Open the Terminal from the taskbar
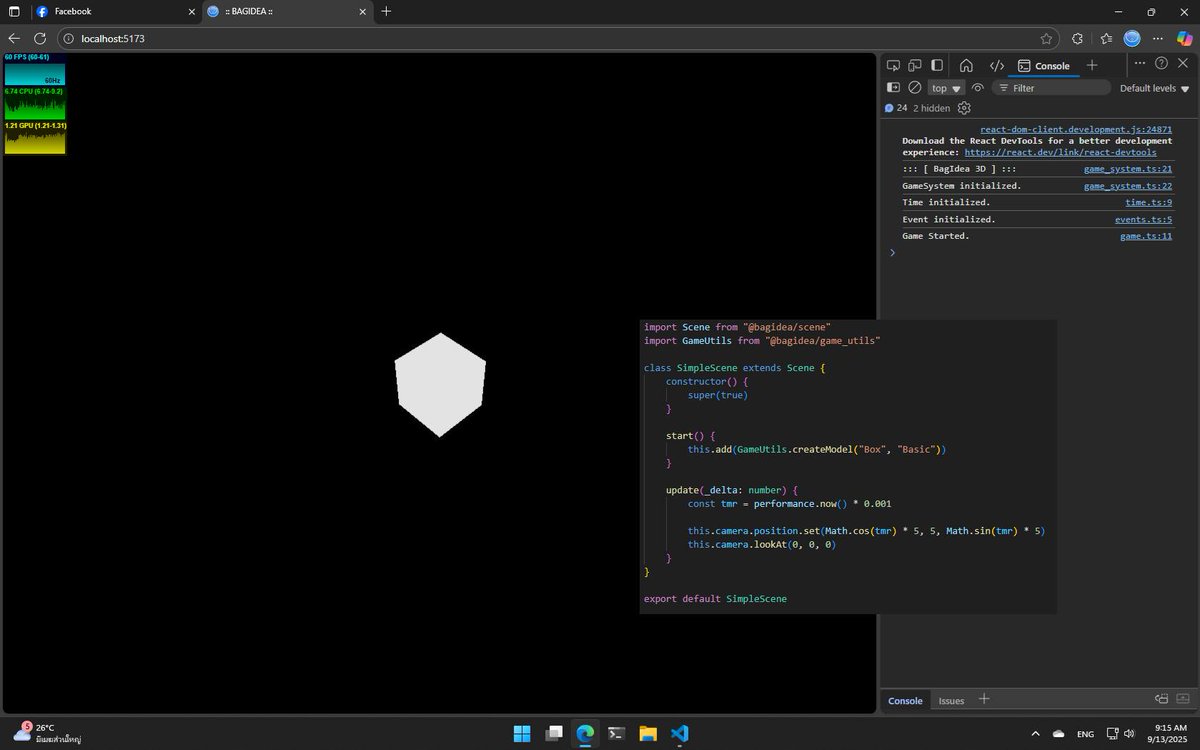 tap(617, 733)
